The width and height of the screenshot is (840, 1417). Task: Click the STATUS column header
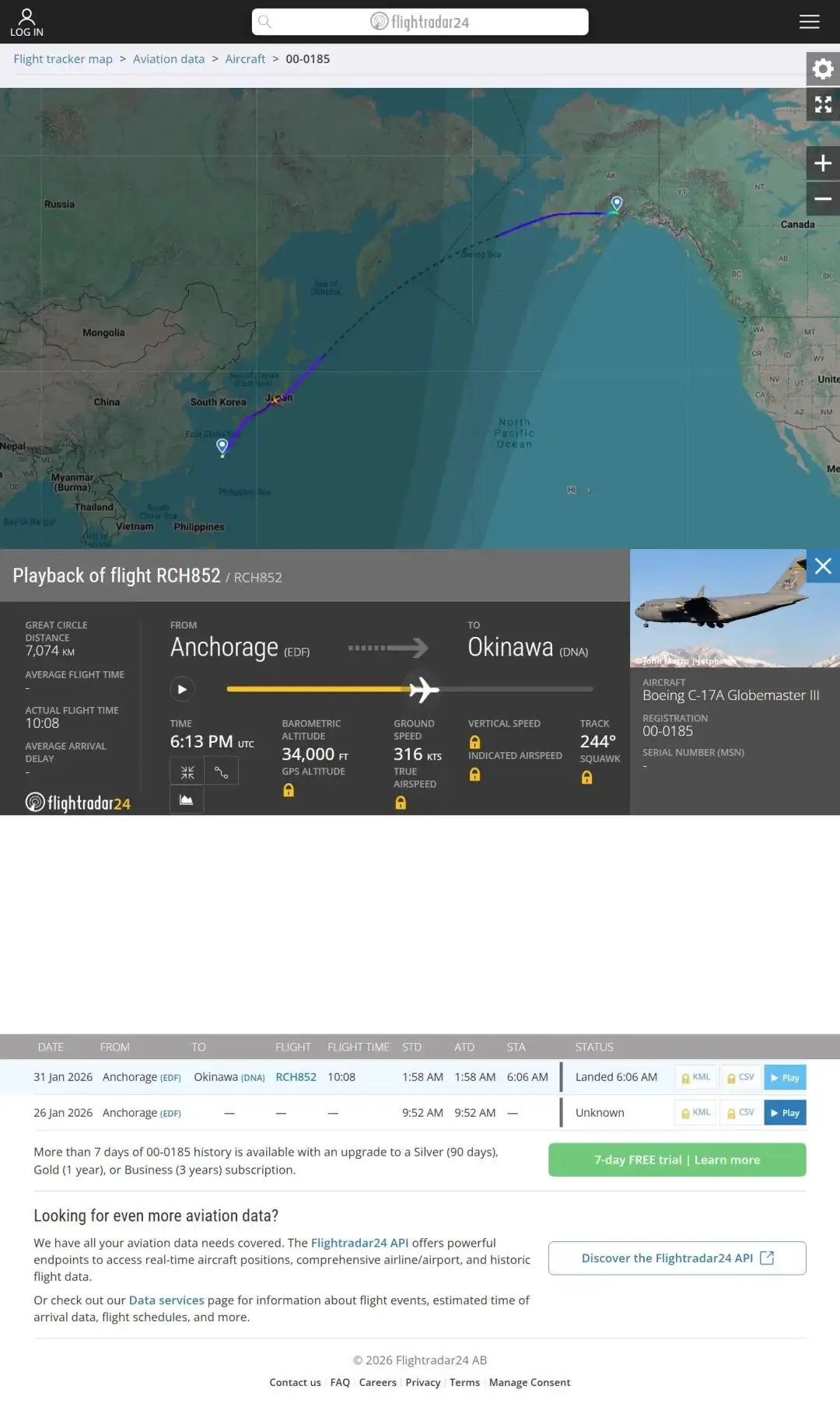594,1047
